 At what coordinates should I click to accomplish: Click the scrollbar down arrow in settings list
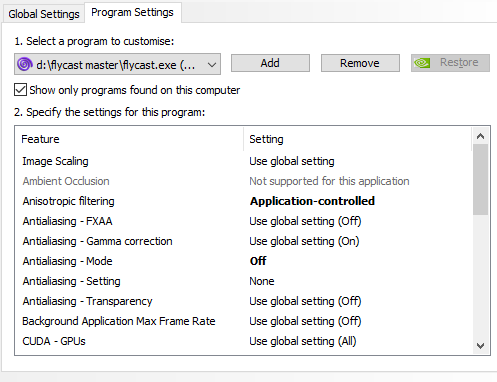coord(480,346)
